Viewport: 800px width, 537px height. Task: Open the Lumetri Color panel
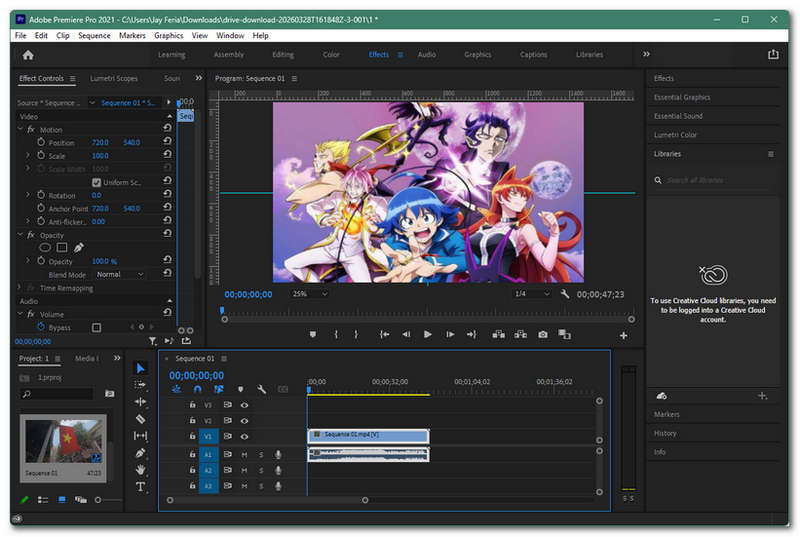pyautogui.click(x=676, y=135)
